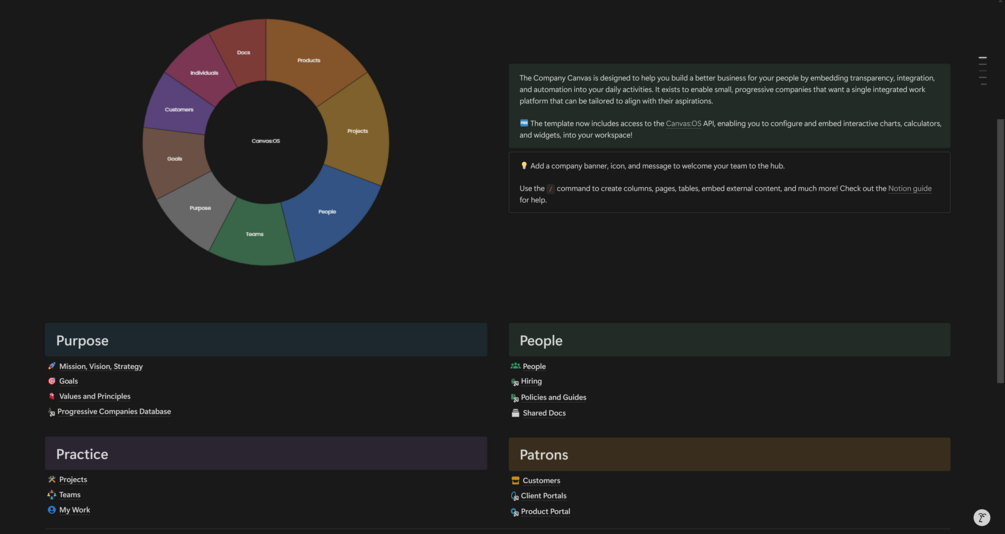Screen dimensions: 1005x534
Task: Open the Hiring page
Action: 531,381
